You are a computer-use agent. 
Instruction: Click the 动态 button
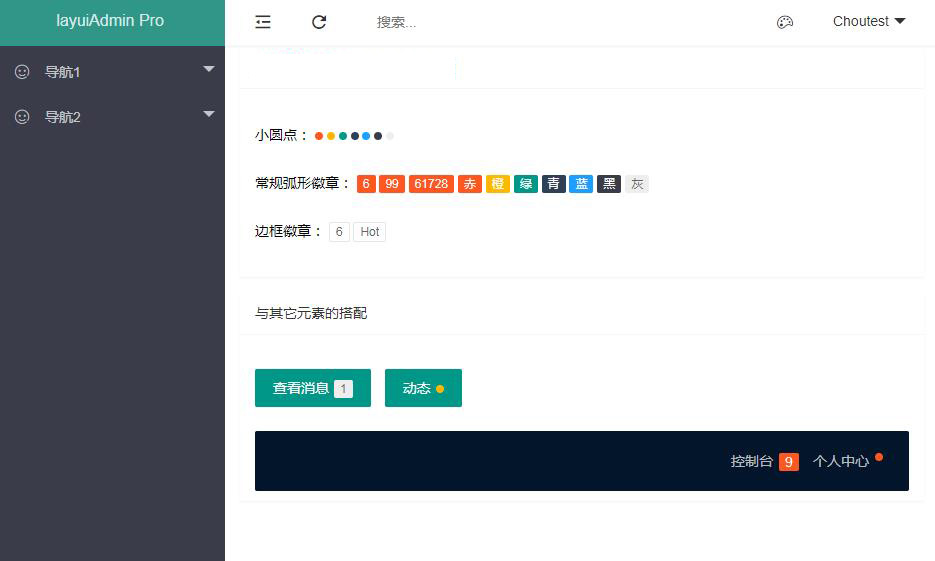pyautogui.click(x=423, y=388)
